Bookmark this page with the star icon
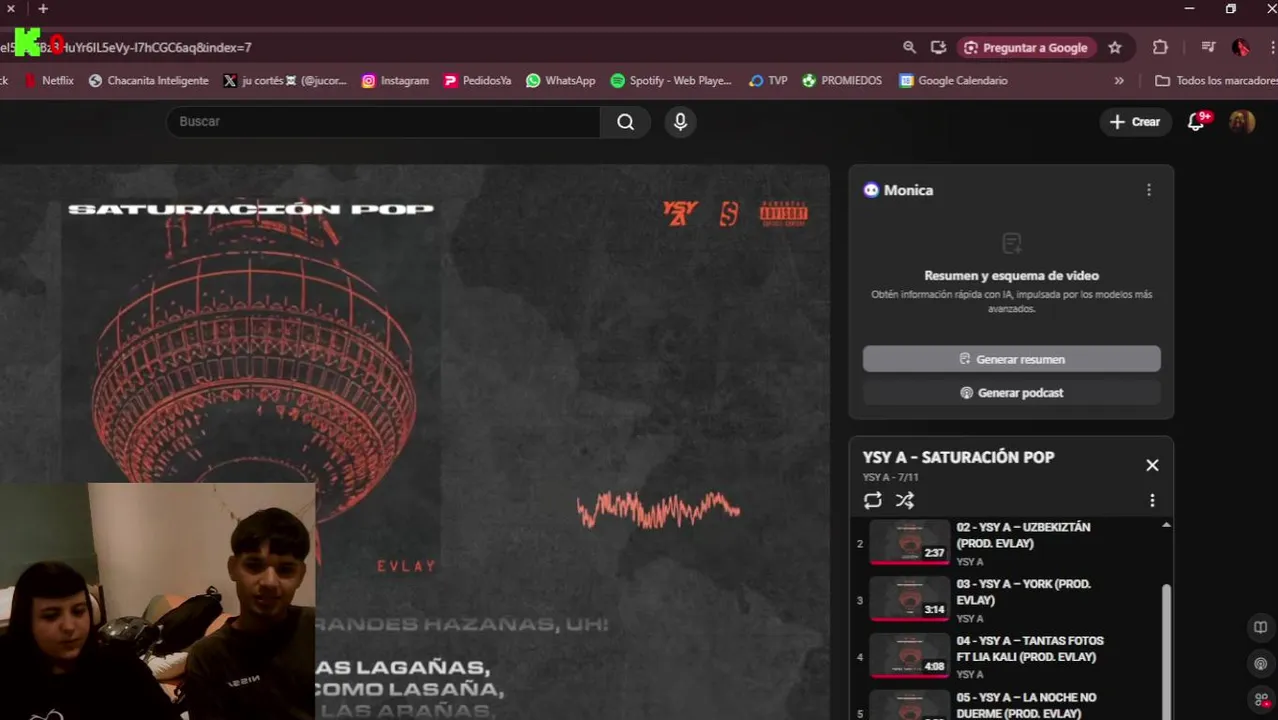This screenshot has height=720, width=1278. click(x=1115, y=47)
